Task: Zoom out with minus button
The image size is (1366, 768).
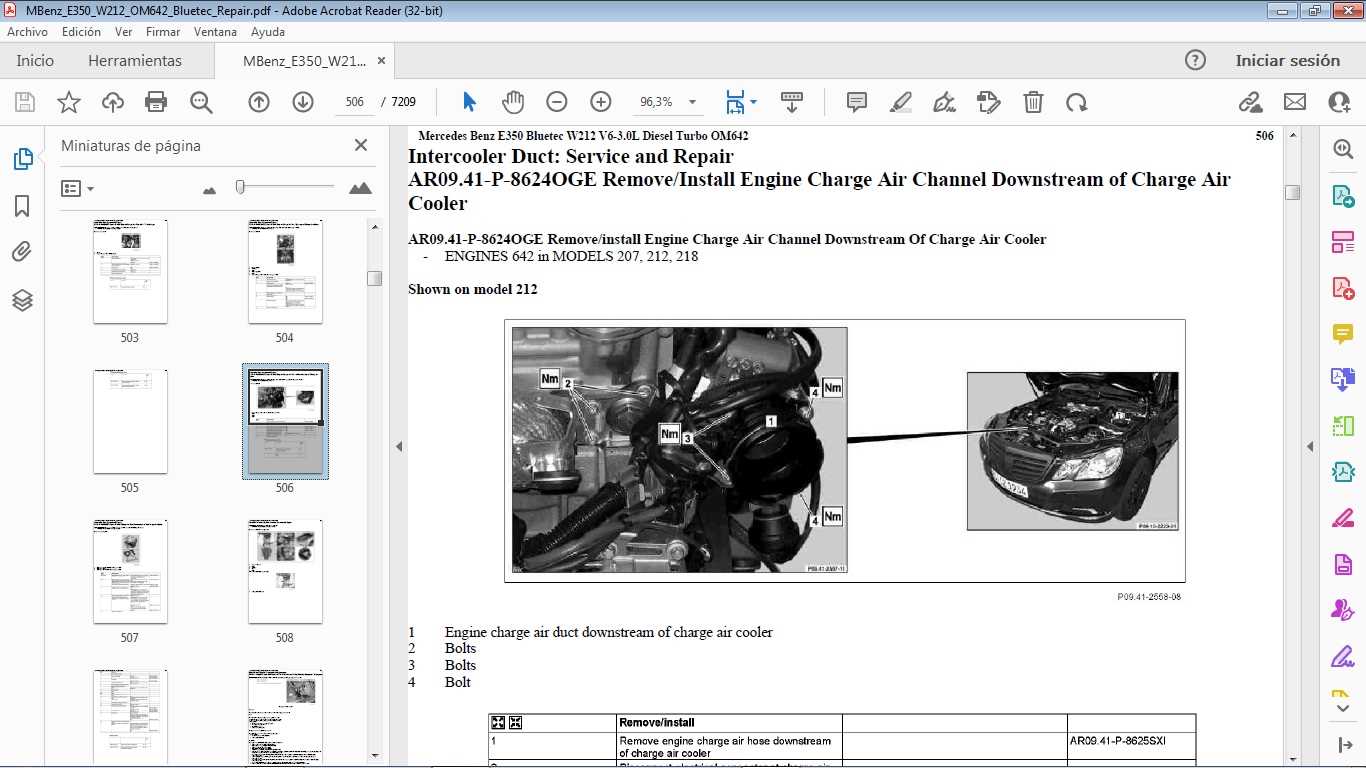Action: tap(557, 102)
